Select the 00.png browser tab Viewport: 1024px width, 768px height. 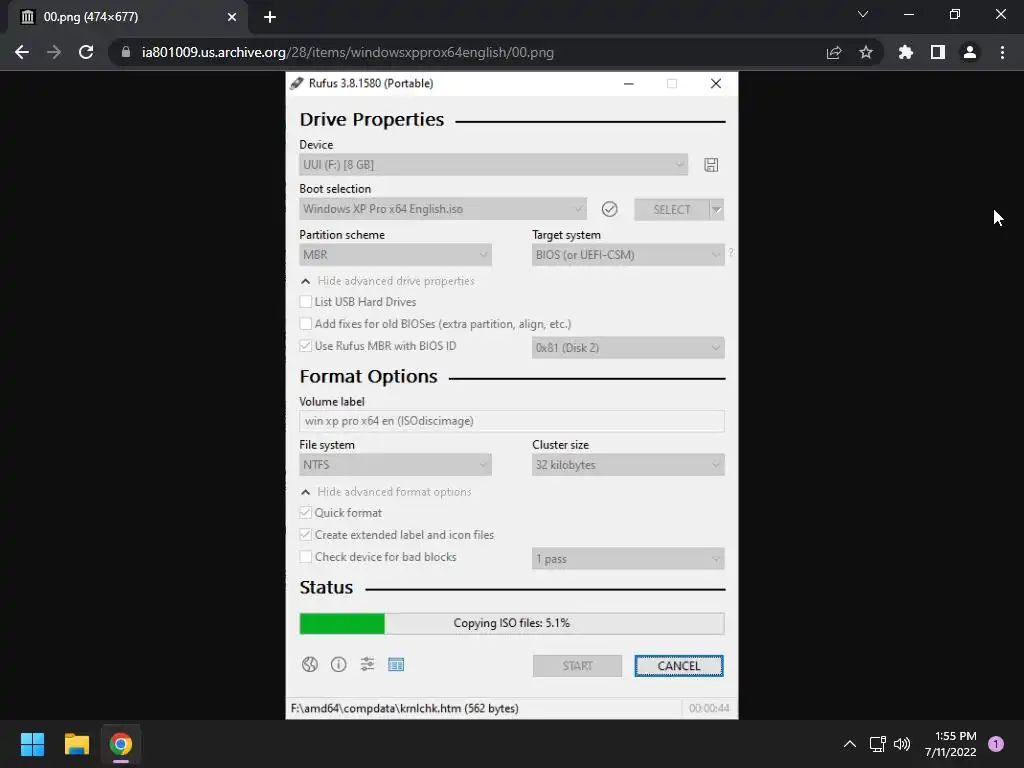coord(127,17)
